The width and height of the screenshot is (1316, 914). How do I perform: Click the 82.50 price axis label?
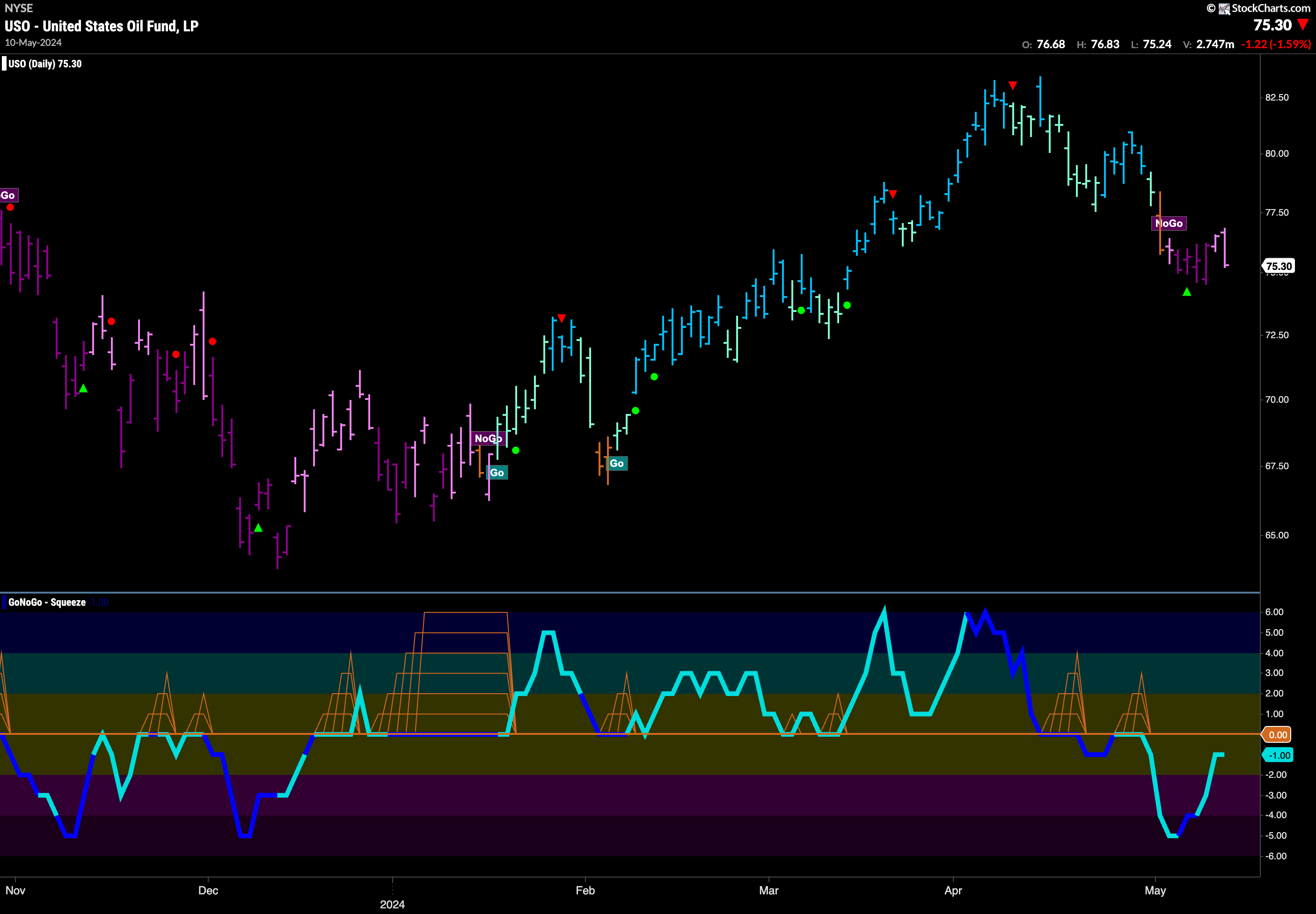coord(1277,97)
